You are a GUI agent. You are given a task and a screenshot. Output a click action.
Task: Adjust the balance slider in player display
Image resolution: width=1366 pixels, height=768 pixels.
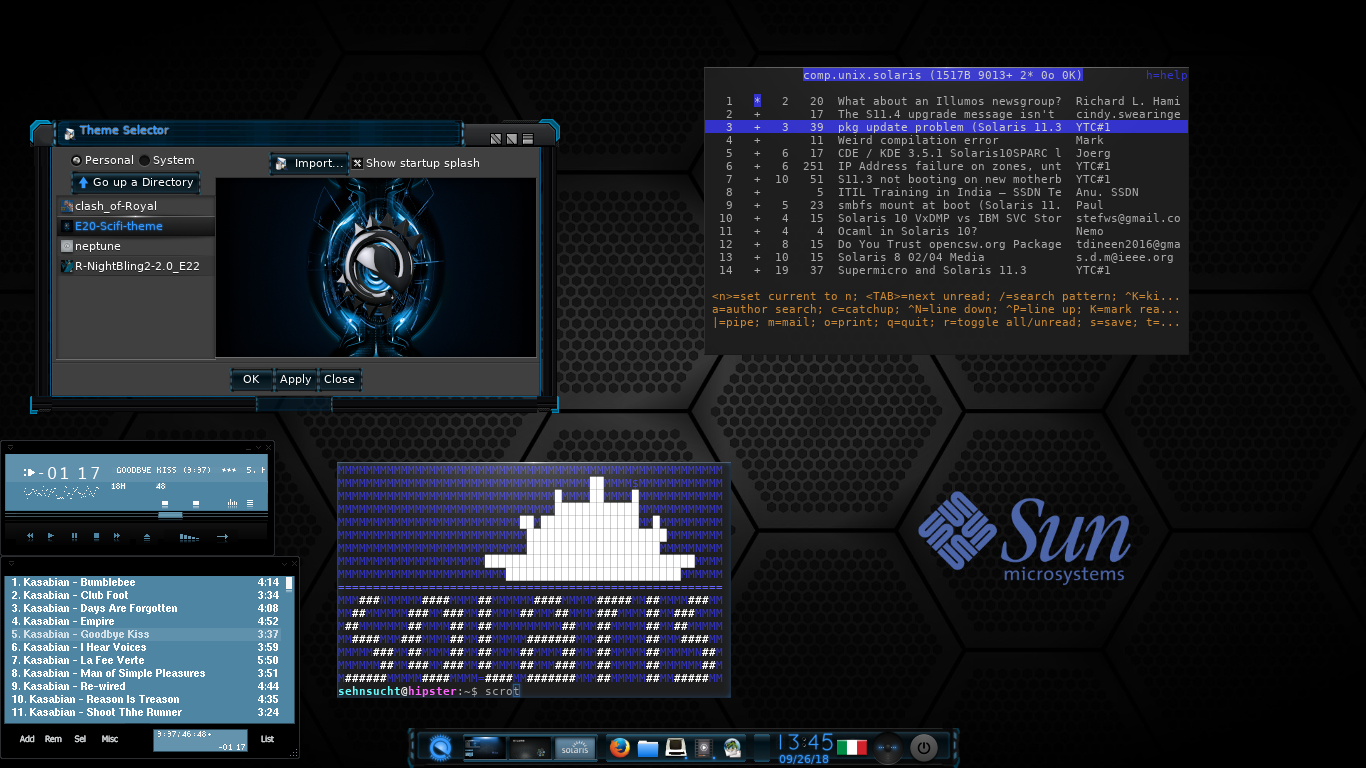point(196,503)
